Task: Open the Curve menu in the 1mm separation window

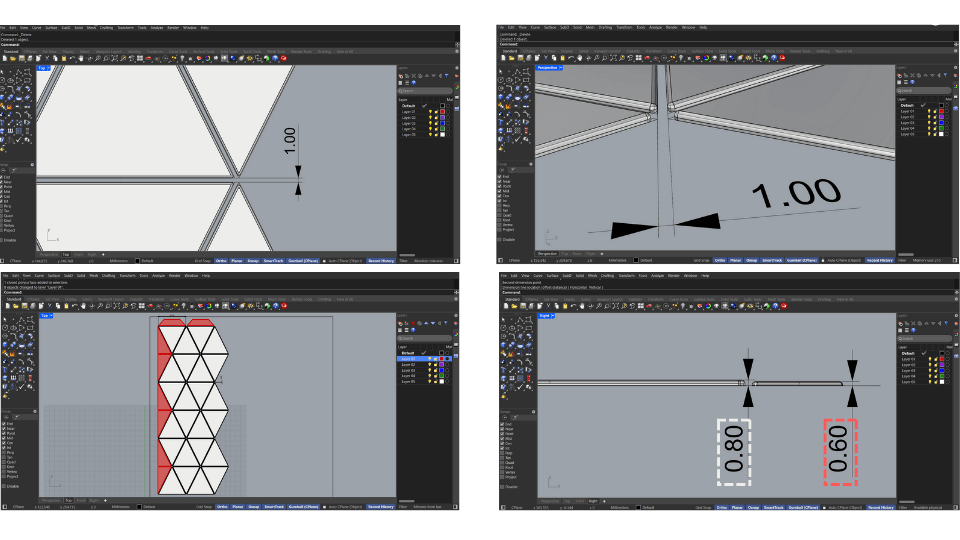Action: pyautogui.click(x=36, y=27)
